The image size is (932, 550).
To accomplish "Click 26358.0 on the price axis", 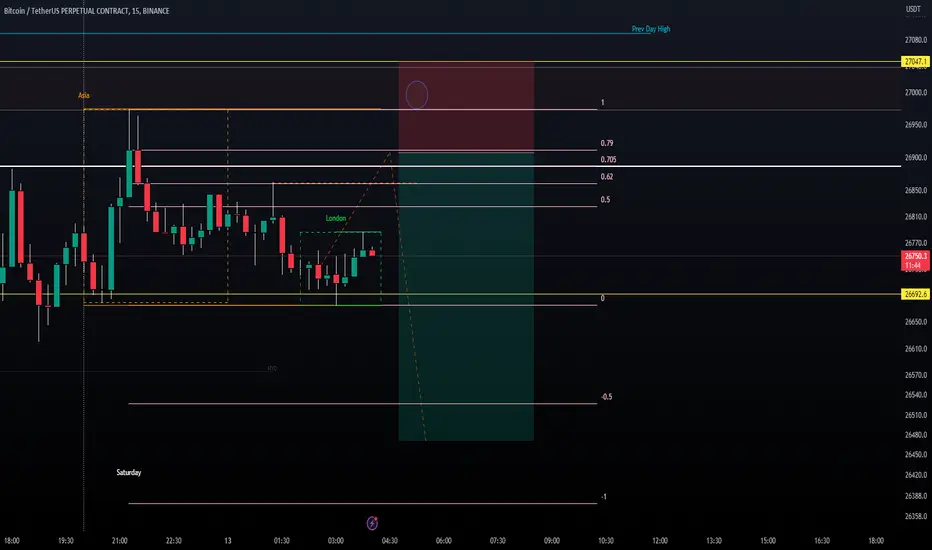I will coord(916,516).
